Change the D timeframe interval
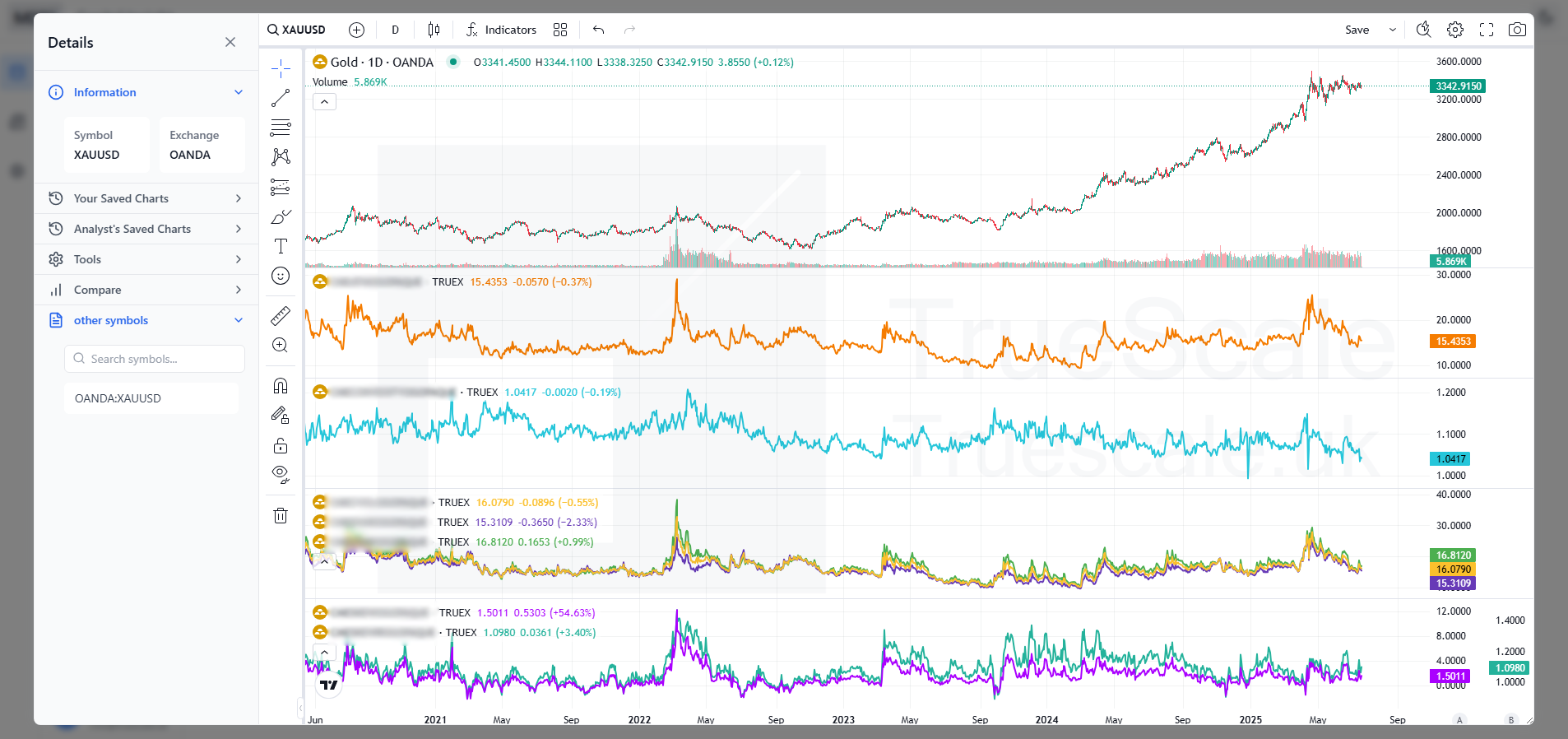Image resolution: width=1568 pixels, height=739 pixels. click(x=396, y=30)
